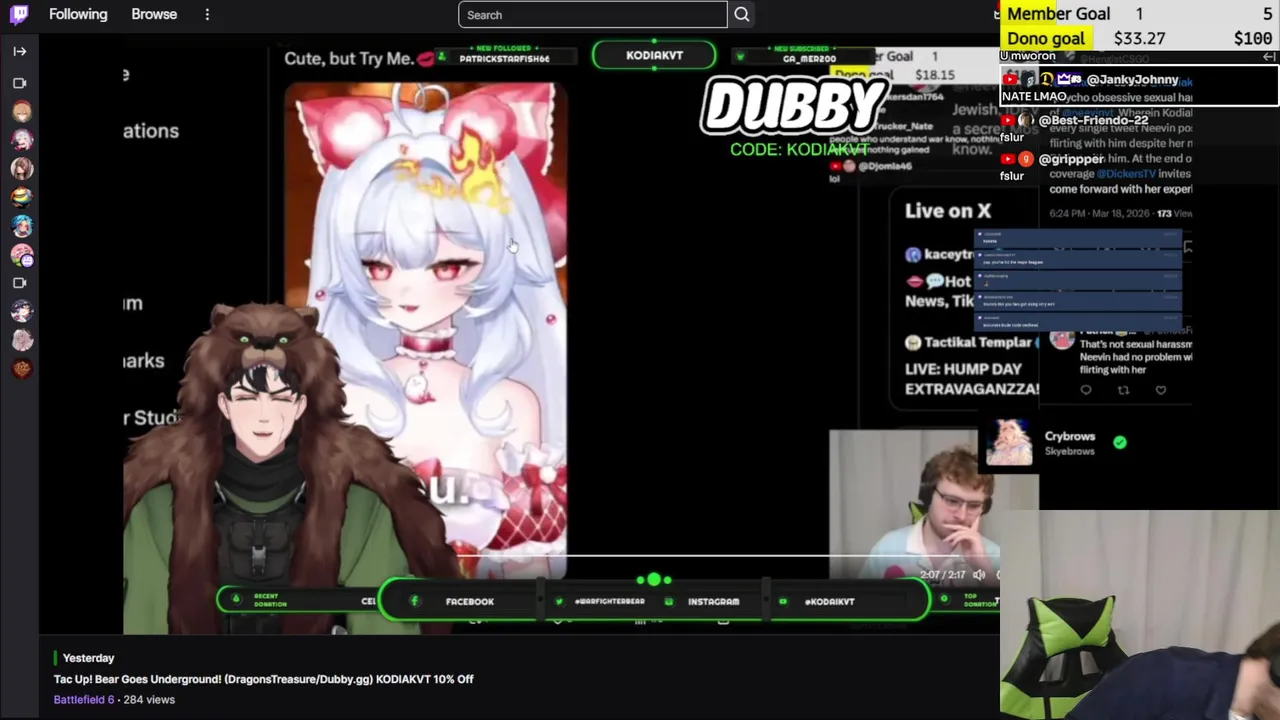
Task: Open the white-haired red-bow channel avatar
Action: 21,140
